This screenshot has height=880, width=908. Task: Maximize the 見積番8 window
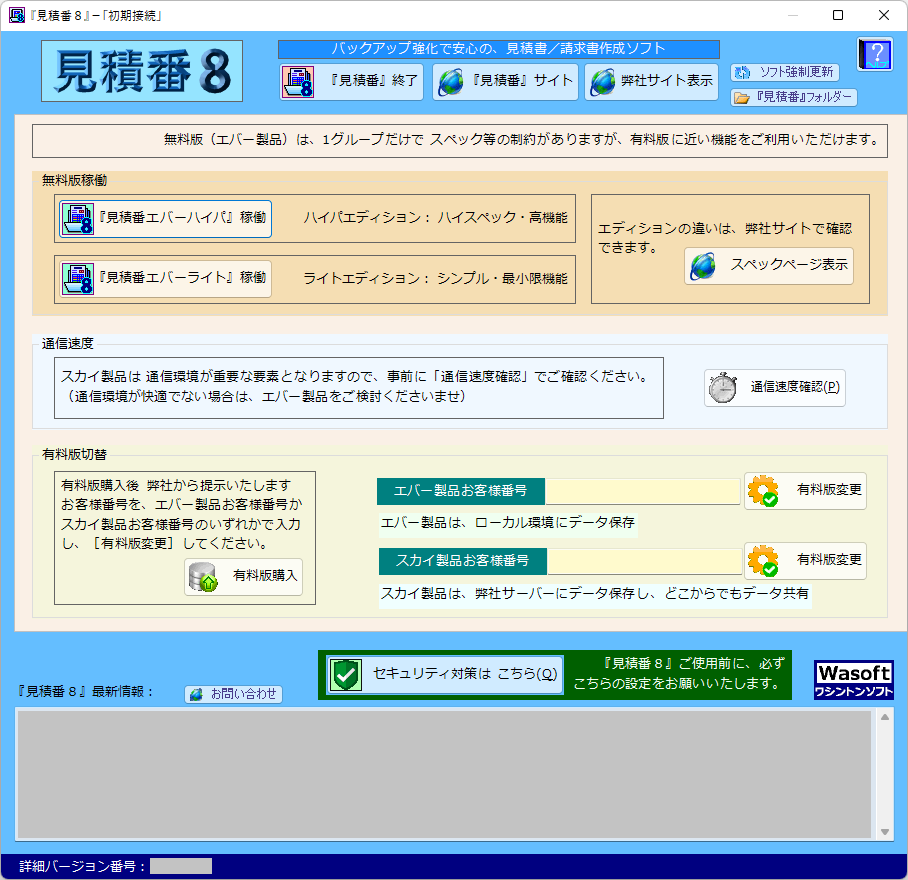(x=837, y=15)
